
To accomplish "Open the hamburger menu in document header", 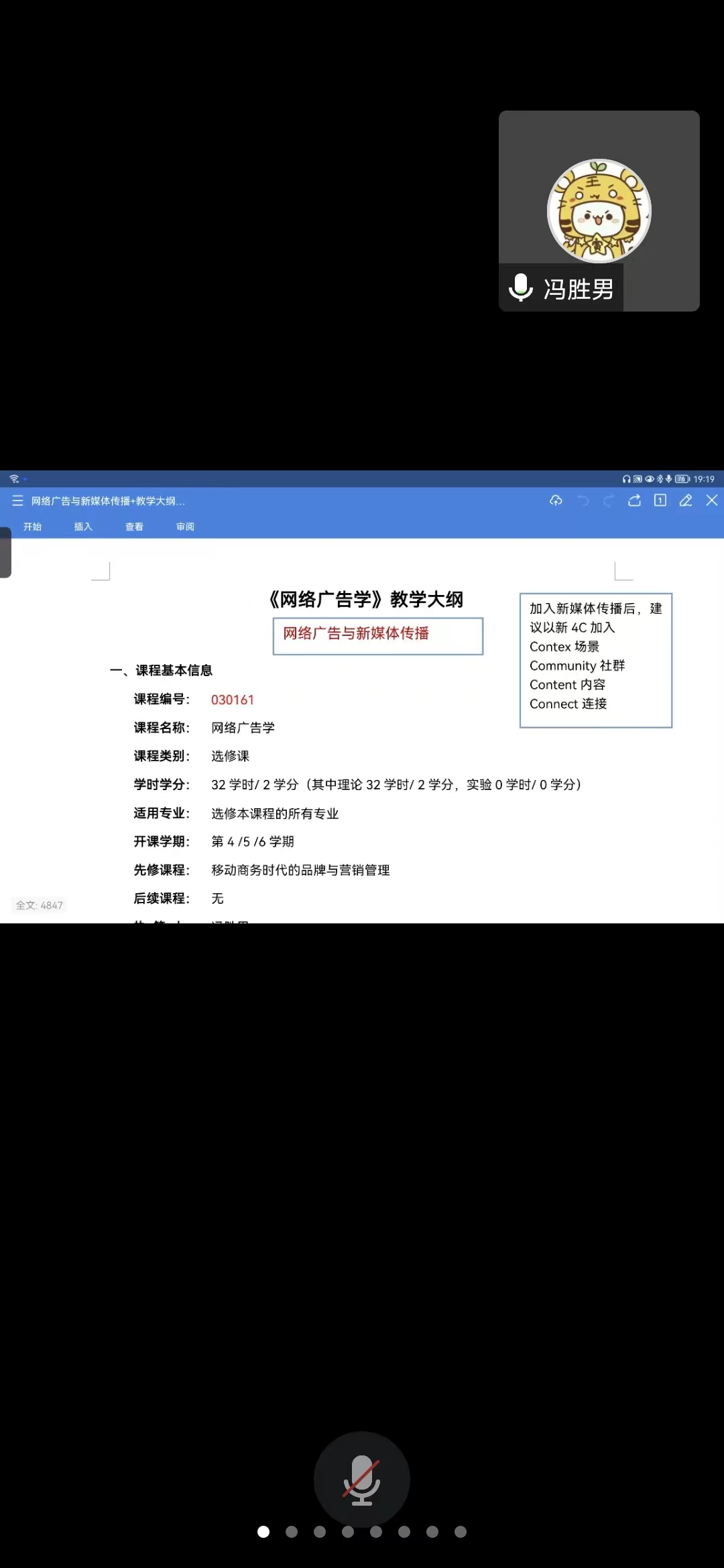I will point(18,501).
